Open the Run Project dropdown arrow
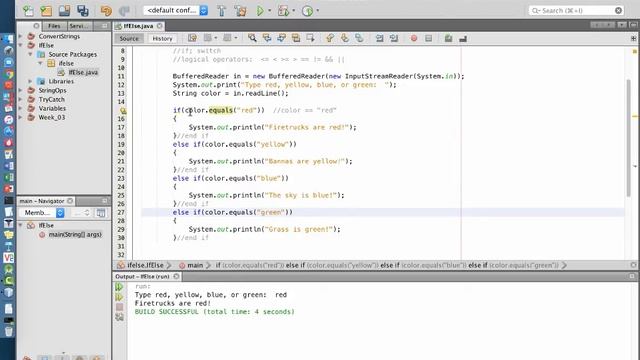 [x=269, y=11]
